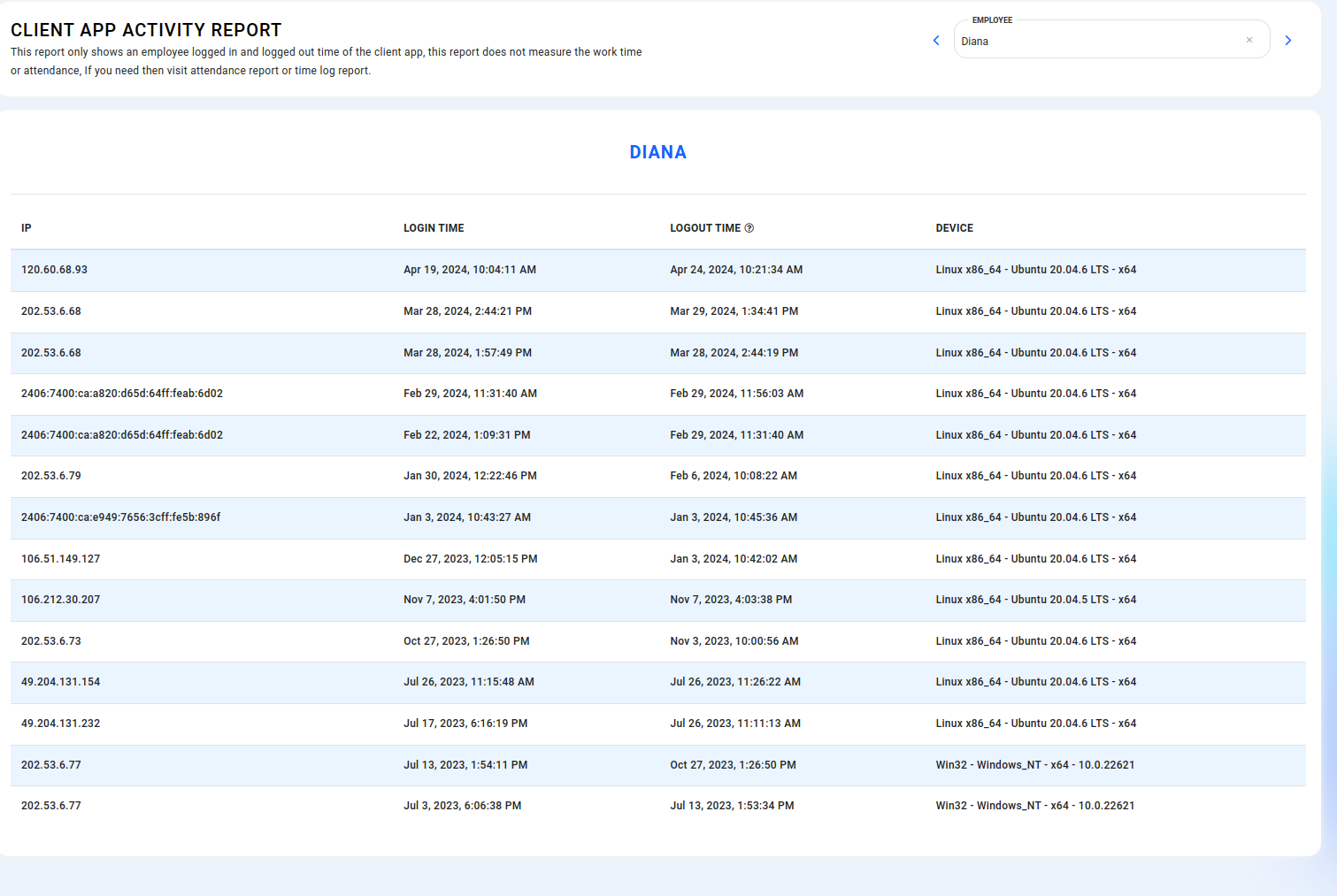Select login time Jul 3, 2023, 6:06:38 PM

click(462, 806)
